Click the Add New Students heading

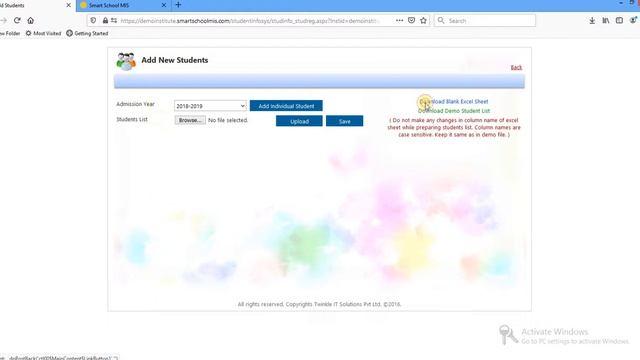click(175, 60)
